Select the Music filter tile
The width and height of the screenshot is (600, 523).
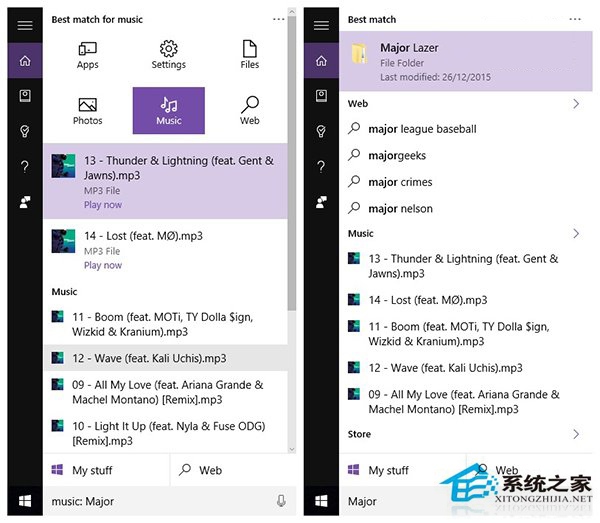(x=168, y=111)
